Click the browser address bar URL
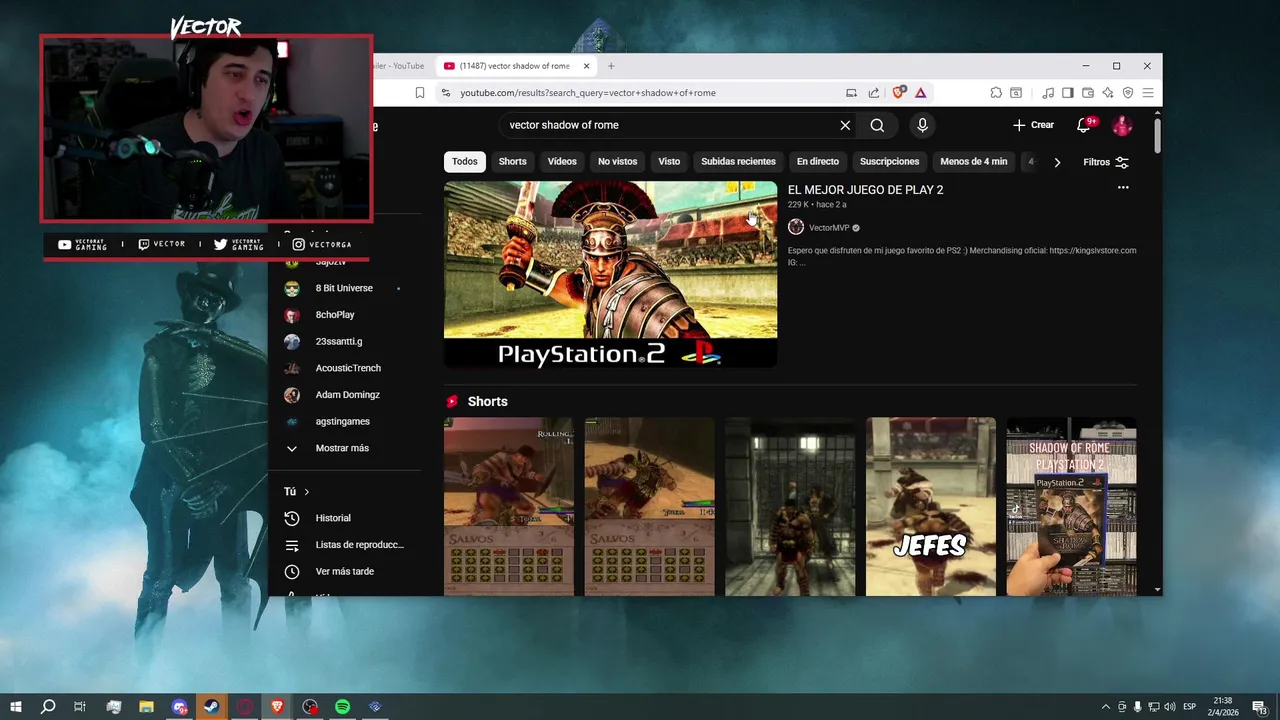Screen dimensions: 1280x720 click(x=588, y=93)
